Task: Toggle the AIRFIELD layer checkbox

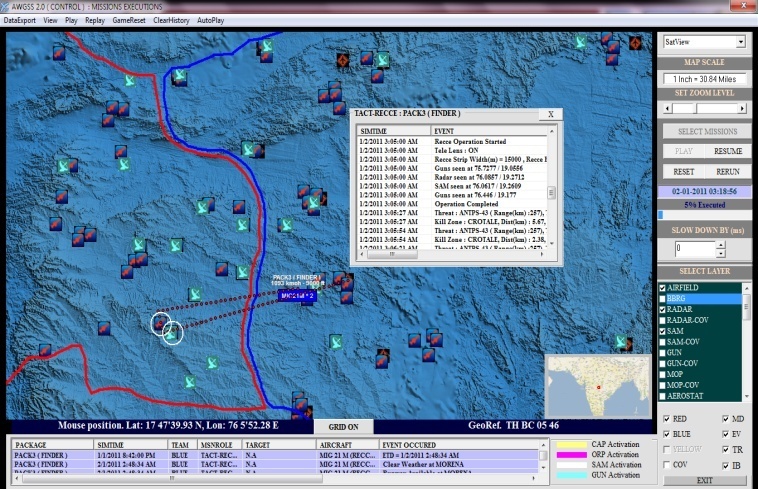Action: (663, 288)
